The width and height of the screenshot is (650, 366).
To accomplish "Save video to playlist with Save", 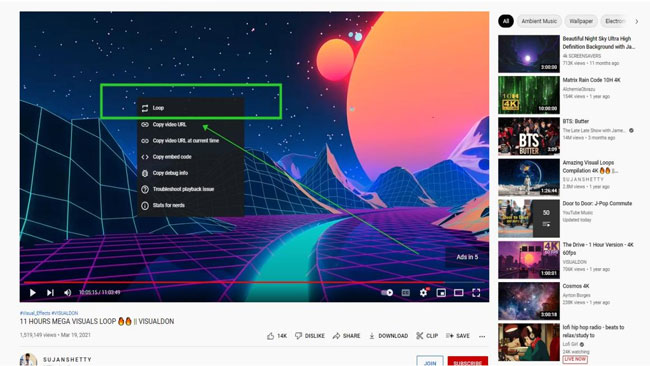I will point(458,336).
